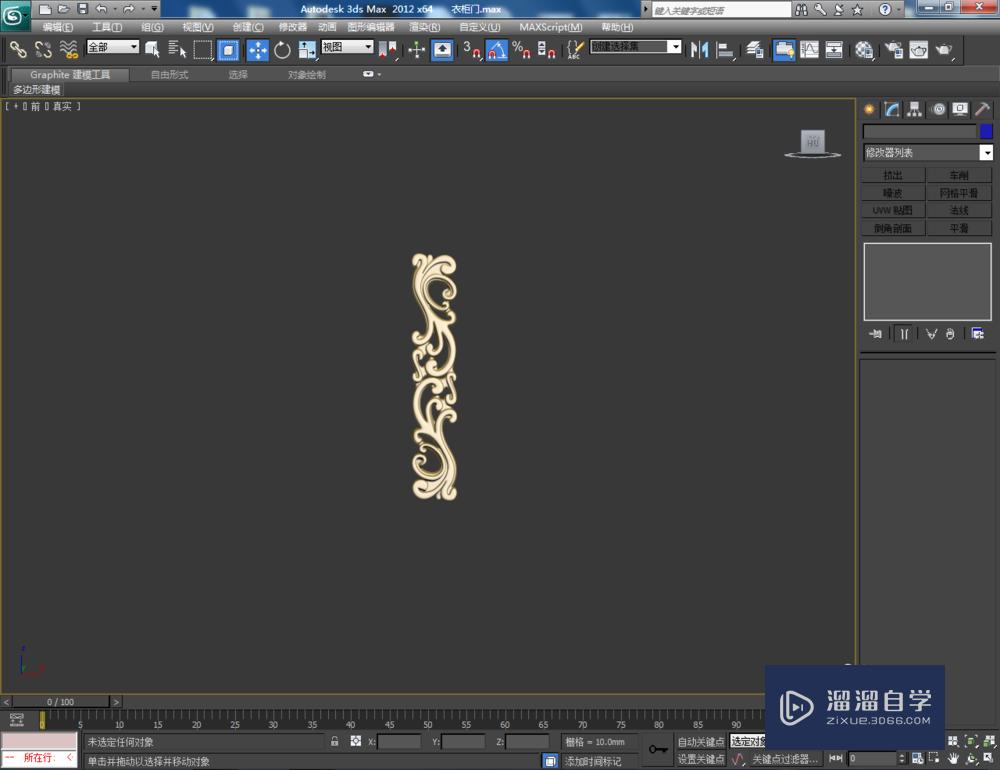The image size is (1000, 770).
Task: Open the Rendered Frame Window icon
Action: (x=918, y=50)
